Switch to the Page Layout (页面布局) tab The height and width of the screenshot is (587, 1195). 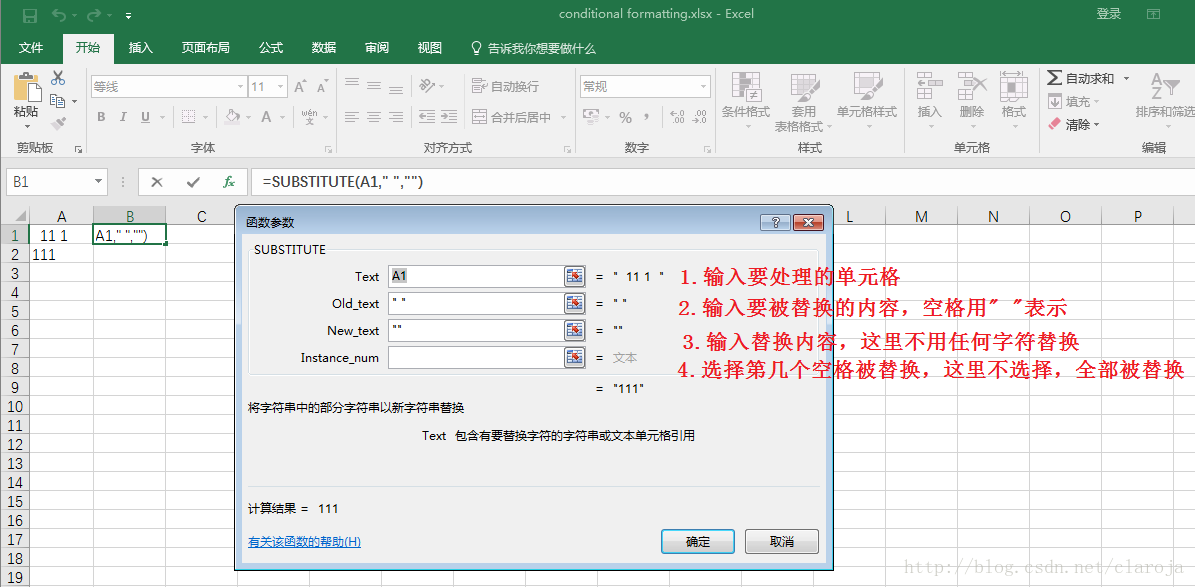(205, 48)
